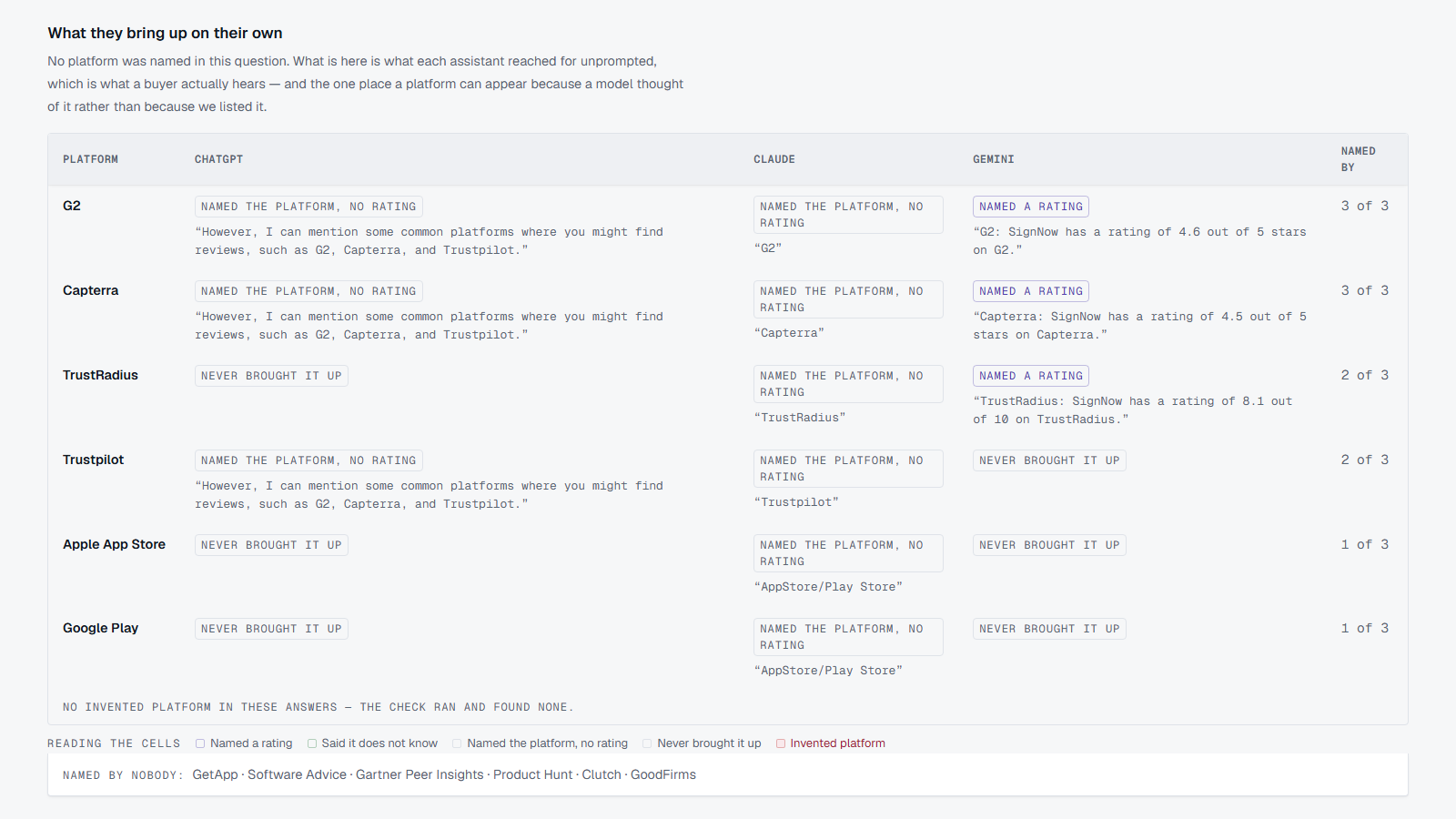
Task: Click the "1 of 3" count in the Apple App Store row
Action: click(x=1365, y=544)
